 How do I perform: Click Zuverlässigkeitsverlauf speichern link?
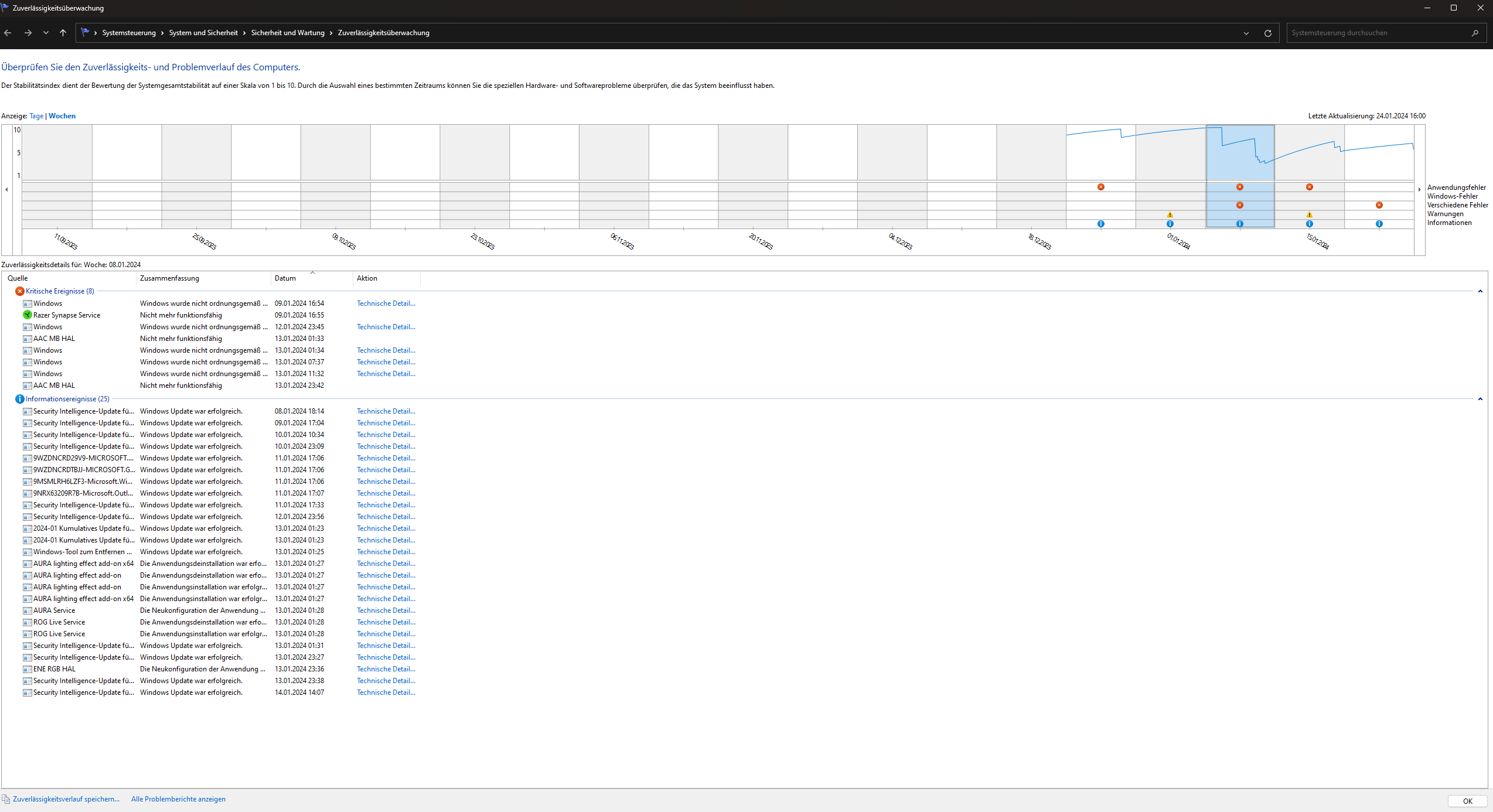(x=66, y=799)
